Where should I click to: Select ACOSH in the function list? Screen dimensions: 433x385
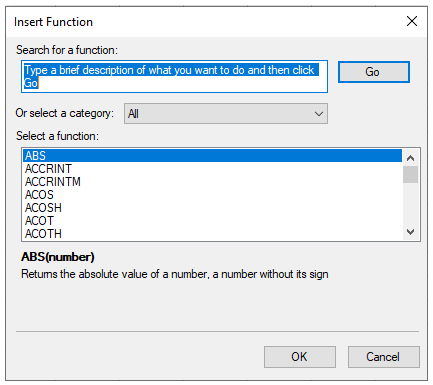coord(212,208)
